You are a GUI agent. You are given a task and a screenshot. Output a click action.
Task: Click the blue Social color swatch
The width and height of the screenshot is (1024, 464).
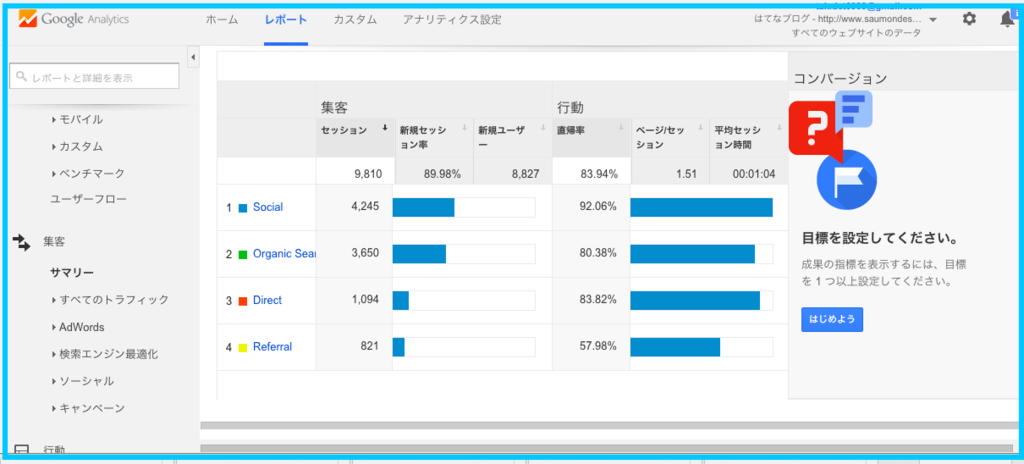point(243,208)
